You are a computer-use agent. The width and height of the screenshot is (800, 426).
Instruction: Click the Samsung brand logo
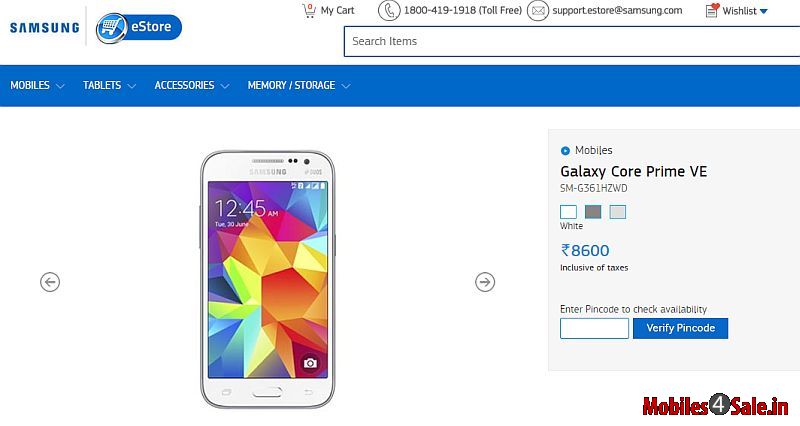[44, 28]
